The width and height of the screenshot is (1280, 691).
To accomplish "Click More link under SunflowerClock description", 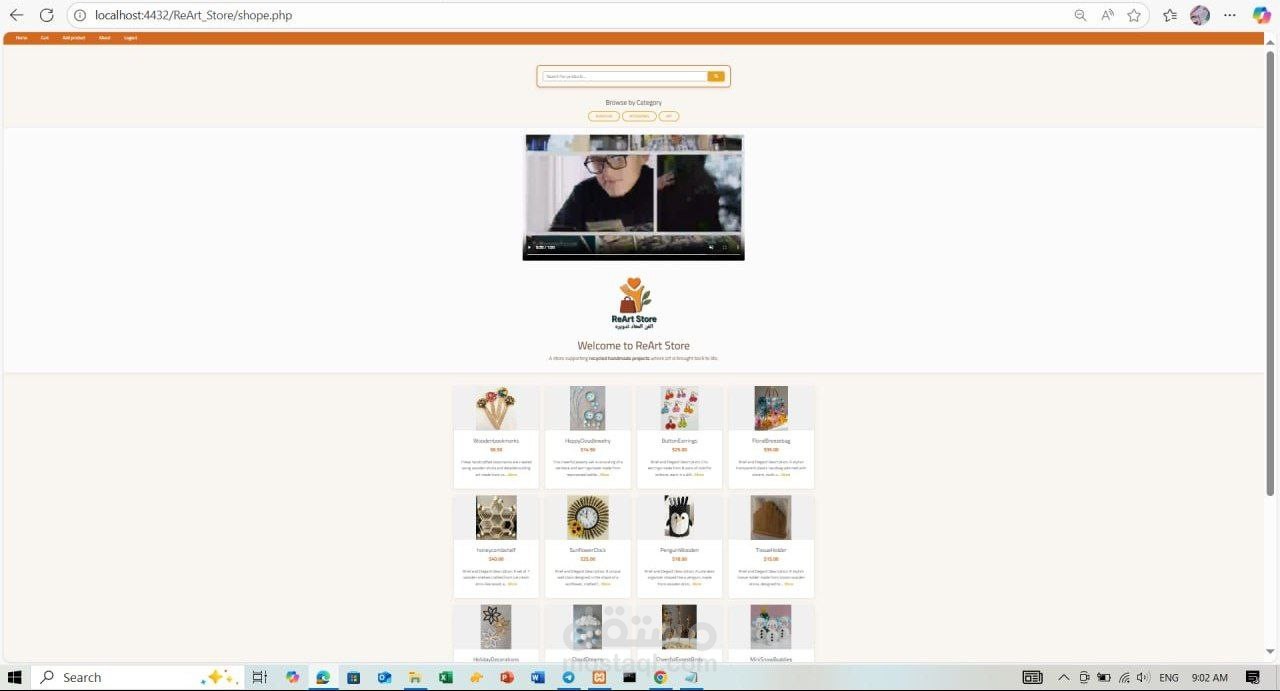I will [605, 583].
